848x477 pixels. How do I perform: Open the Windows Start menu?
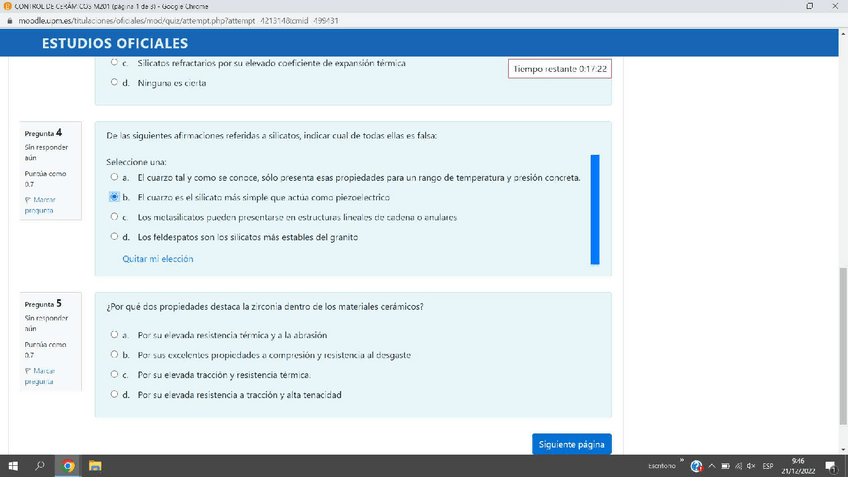14,466
